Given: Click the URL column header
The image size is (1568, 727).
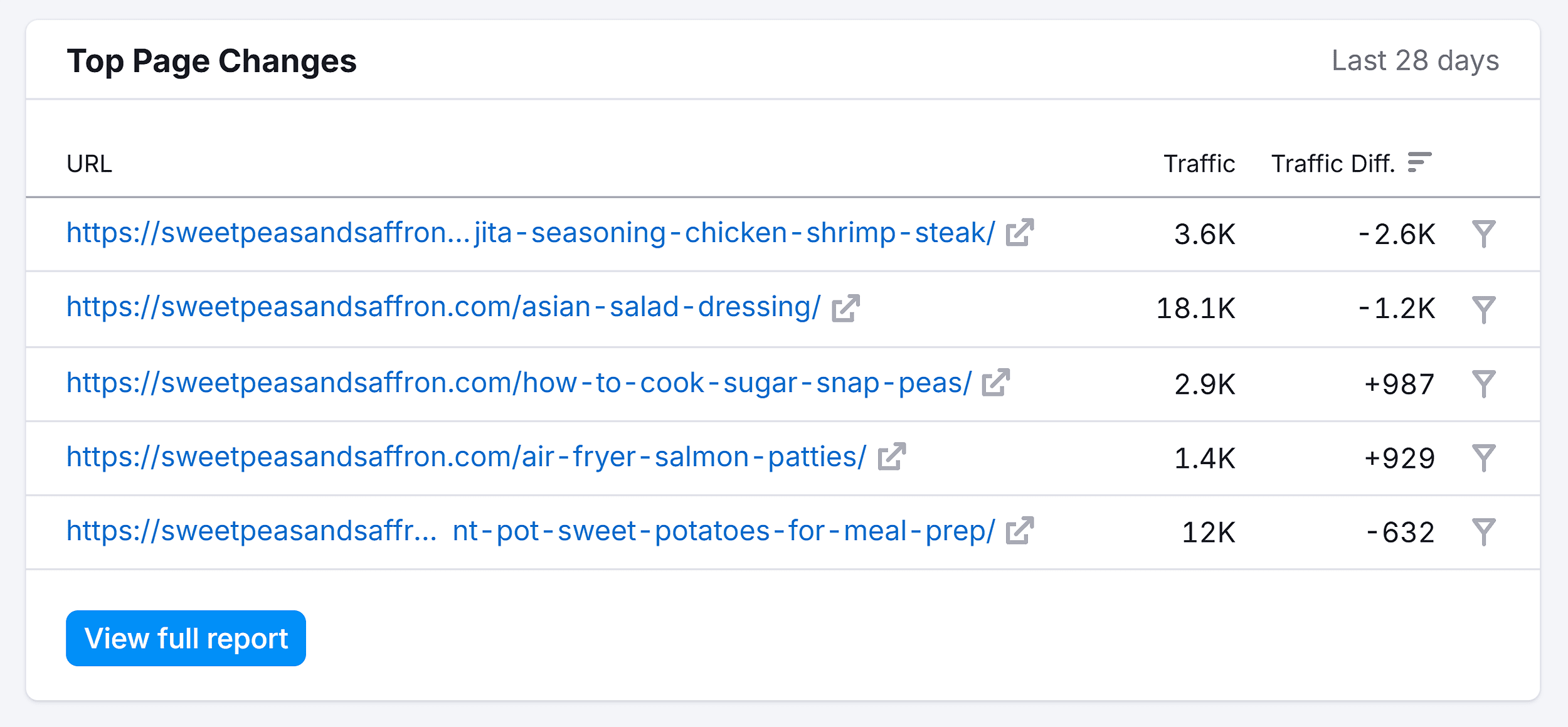Looking at the screenshot, I should (90, 164).
